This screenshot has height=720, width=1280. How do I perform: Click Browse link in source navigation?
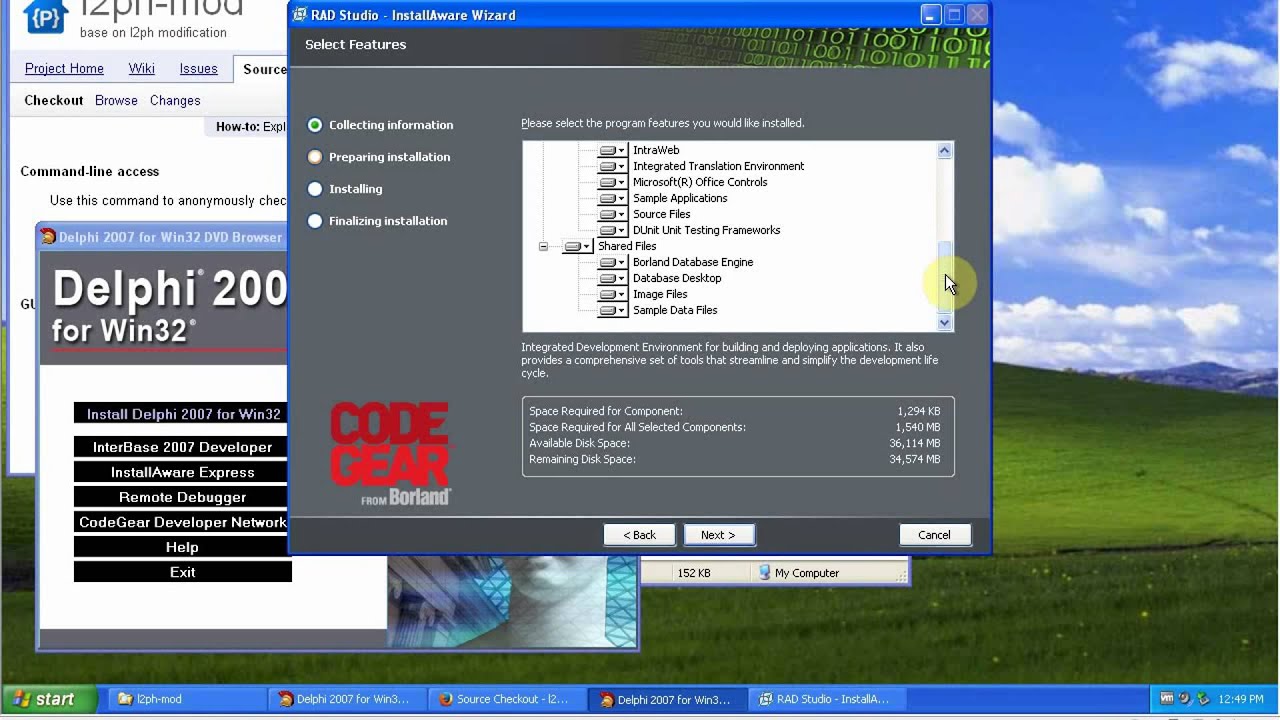[116, 100]
